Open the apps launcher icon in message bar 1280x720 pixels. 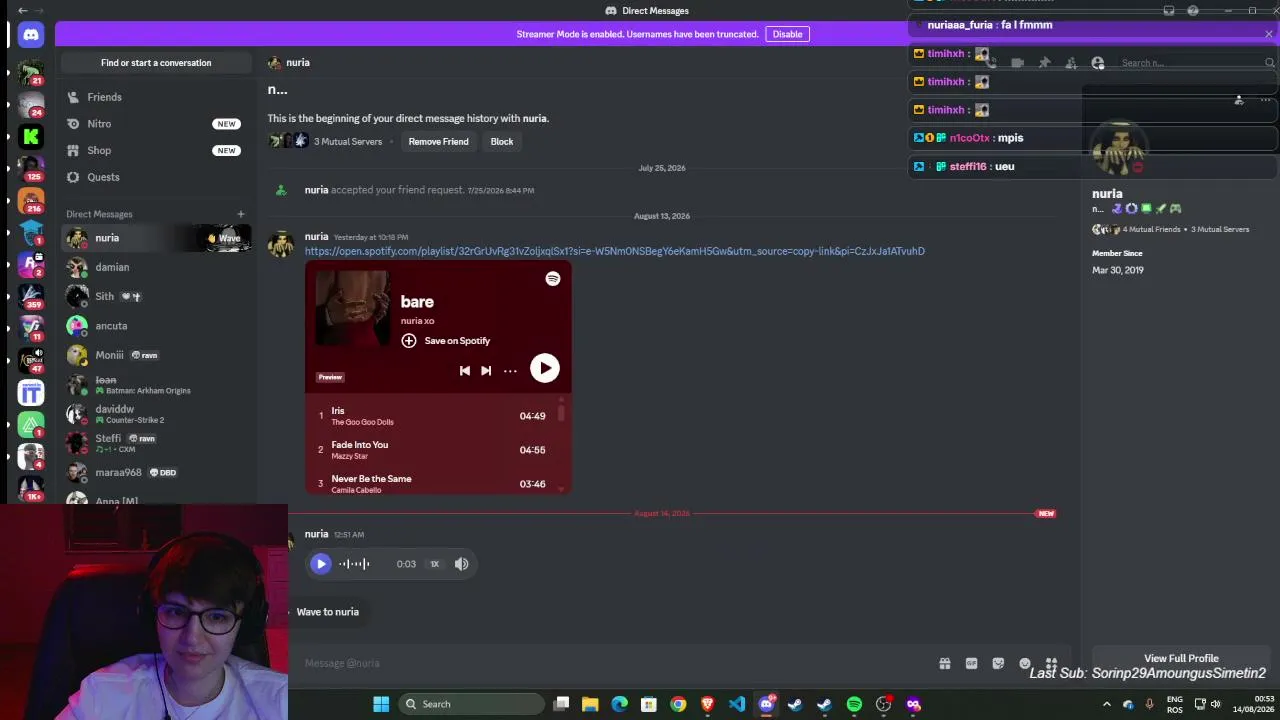point(1051,663)
